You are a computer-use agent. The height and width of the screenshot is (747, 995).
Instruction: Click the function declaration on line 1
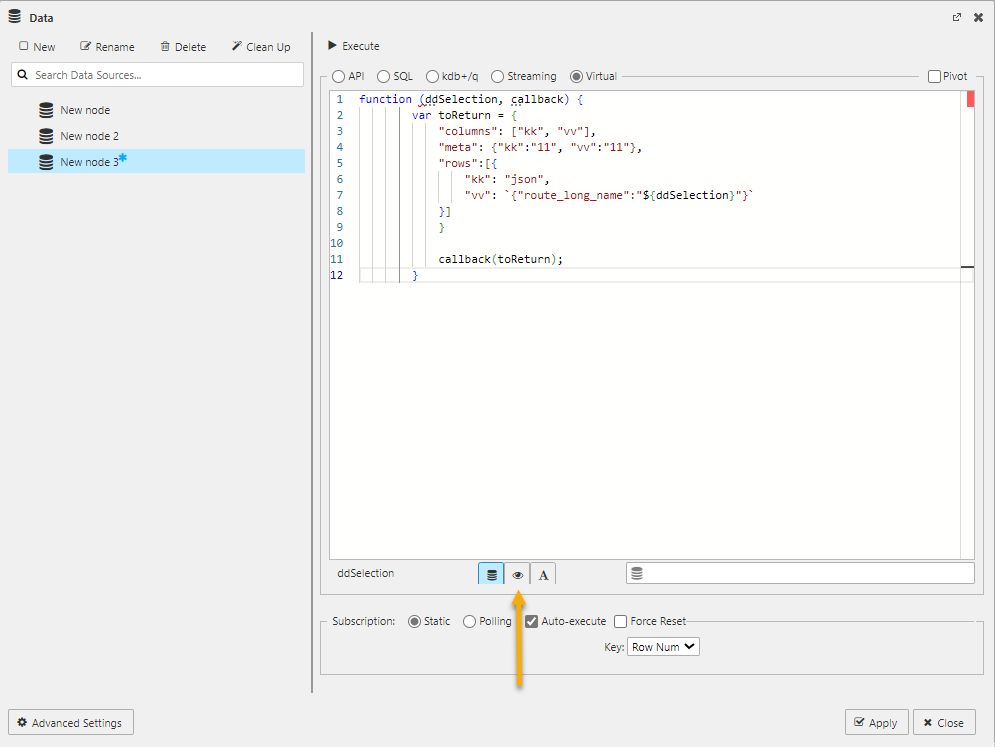tap(471, 99)
